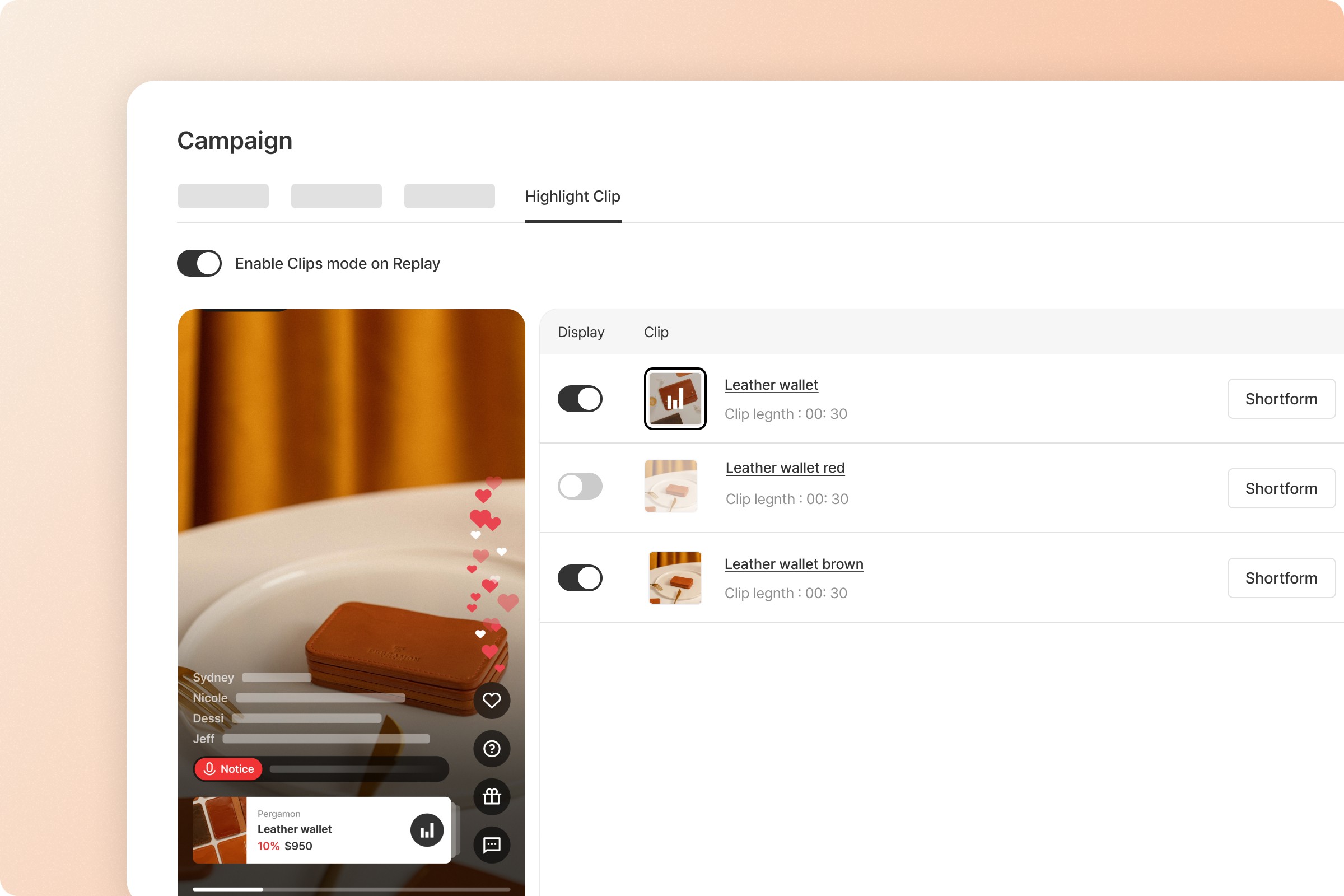Screen dimensions: 1344x896
Task: Click the question mark help icon
Action: click(492, 748)
